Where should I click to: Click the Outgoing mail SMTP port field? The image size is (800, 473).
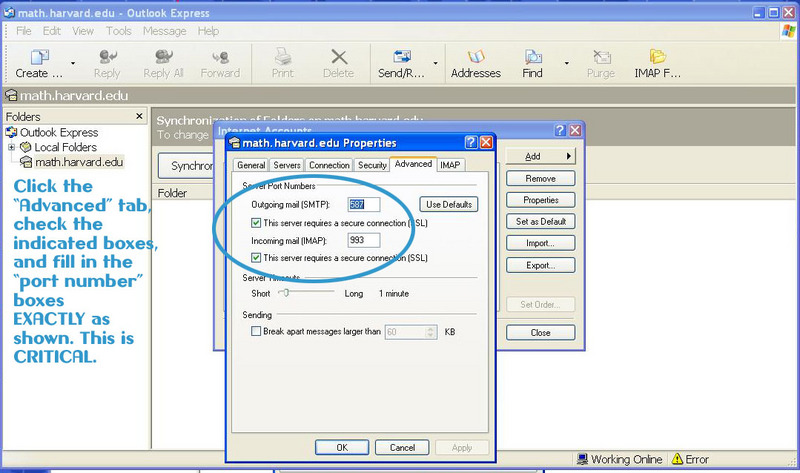click(362, 204)
